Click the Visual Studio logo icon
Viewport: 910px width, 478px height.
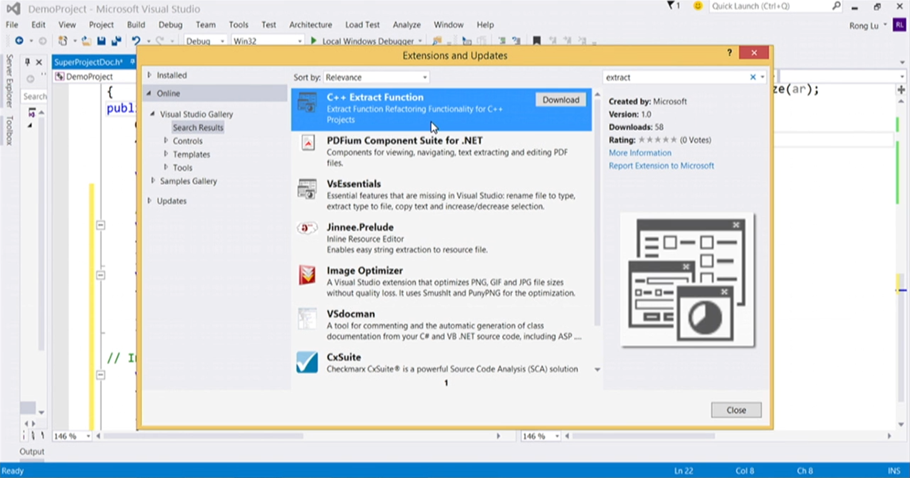[x=13, y=9]
